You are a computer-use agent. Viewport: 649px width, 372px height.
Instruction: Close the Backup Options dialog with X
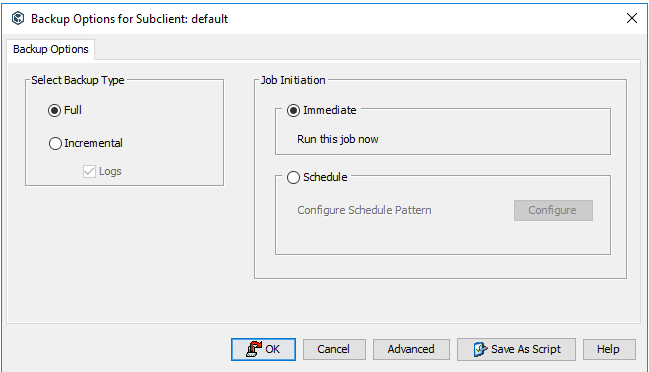(632, 18)
